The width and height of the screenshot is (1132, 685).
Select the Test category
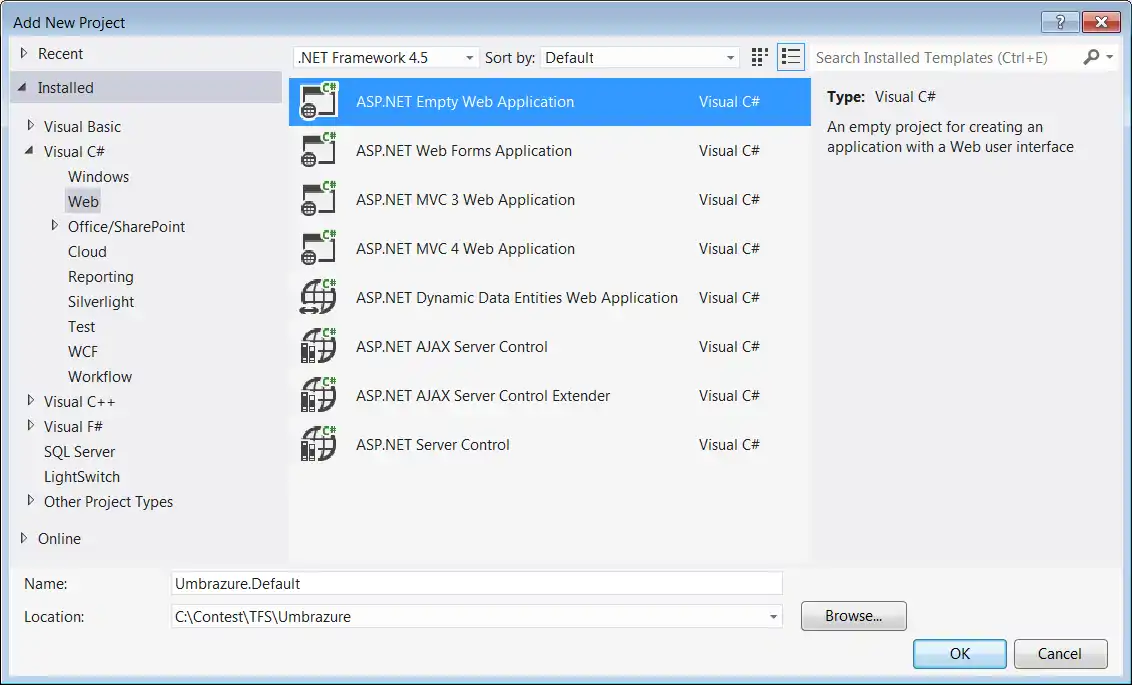82,327
